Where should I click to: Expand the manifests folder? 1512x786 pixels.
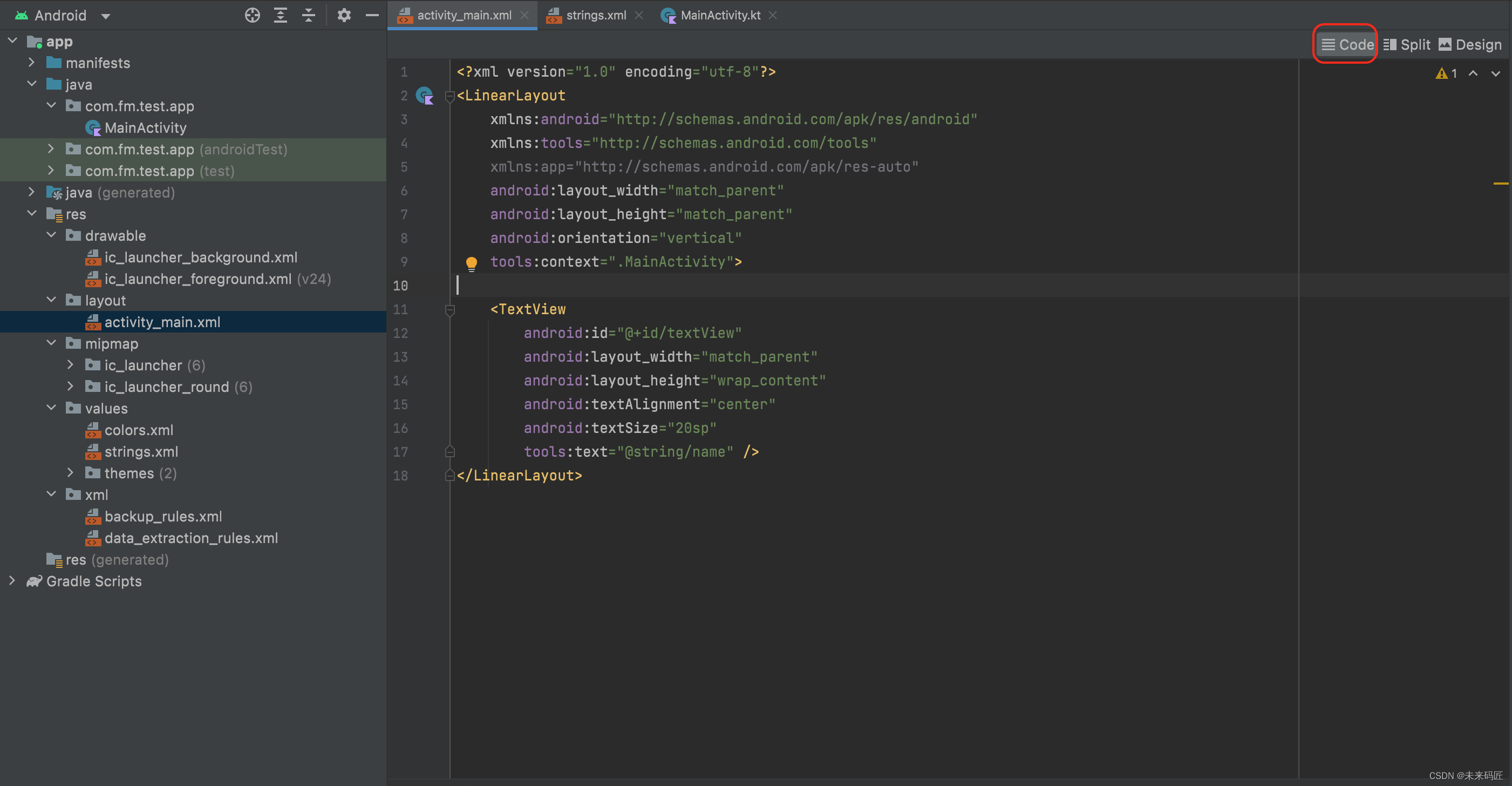(32, 62)
